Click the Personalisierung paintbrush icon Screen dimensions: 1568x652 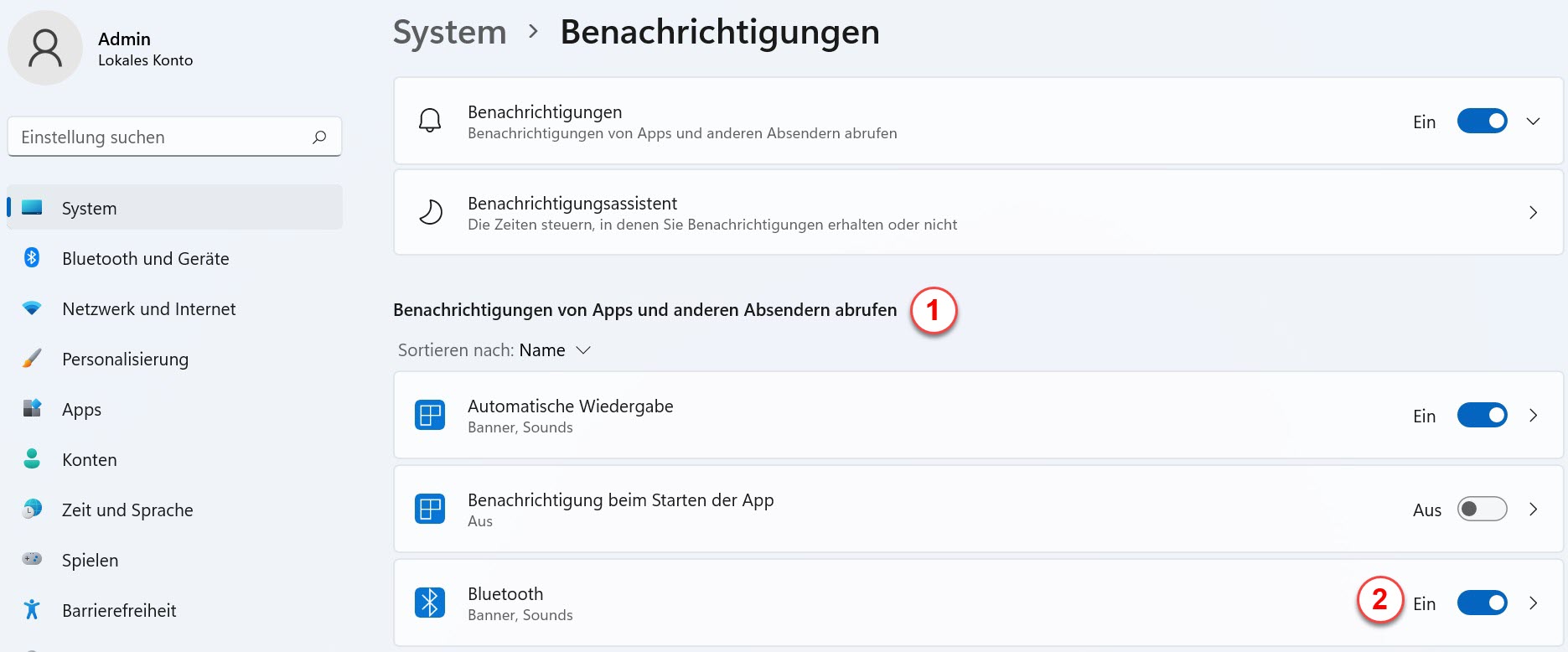[x=32, y=359]
